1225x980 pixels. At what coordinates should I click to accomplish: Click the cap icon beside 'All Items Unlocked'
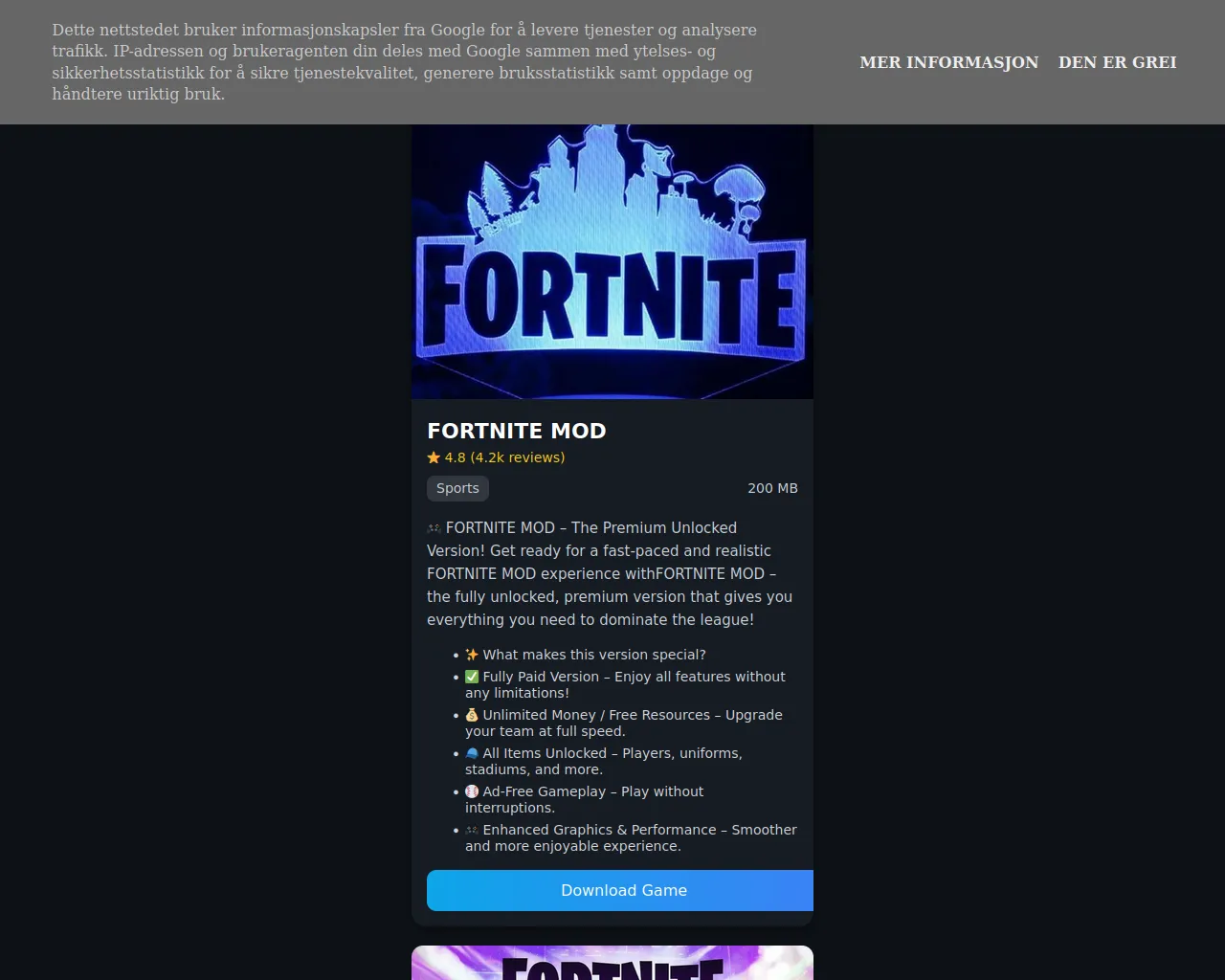pos(472,753)
